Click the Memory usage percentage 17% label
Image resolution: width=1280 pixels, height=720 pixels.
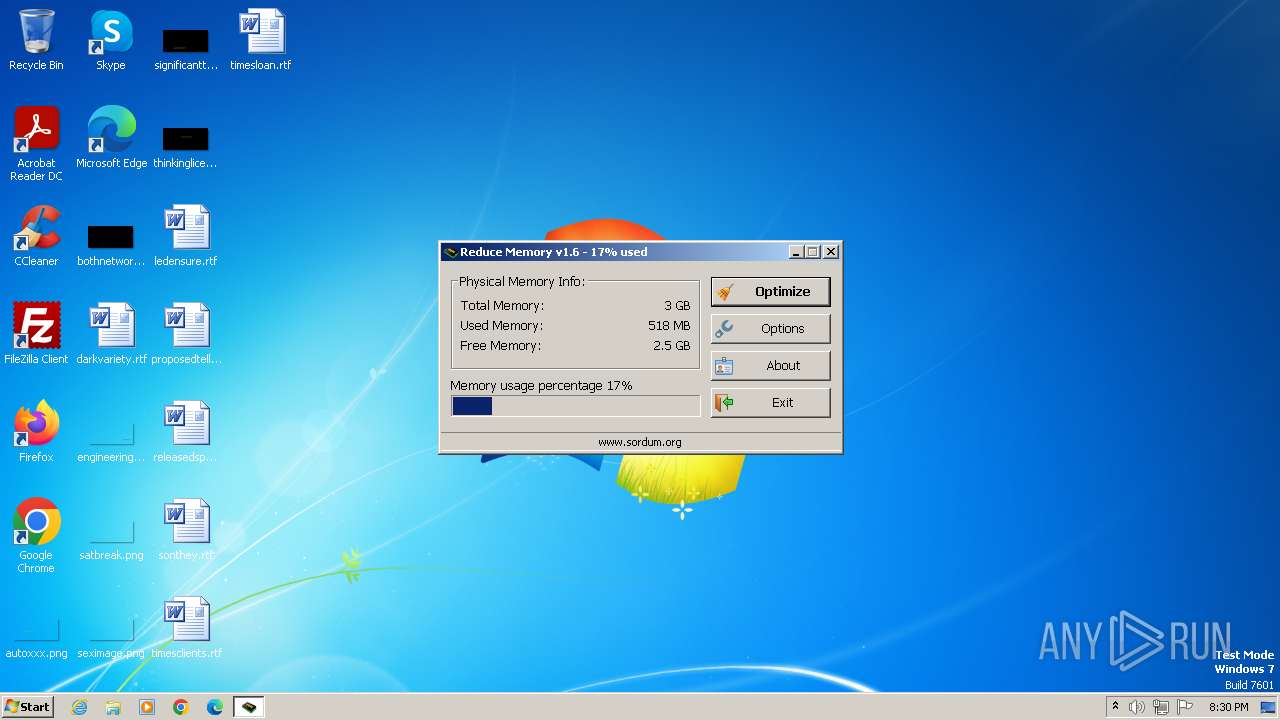point(541,386)
